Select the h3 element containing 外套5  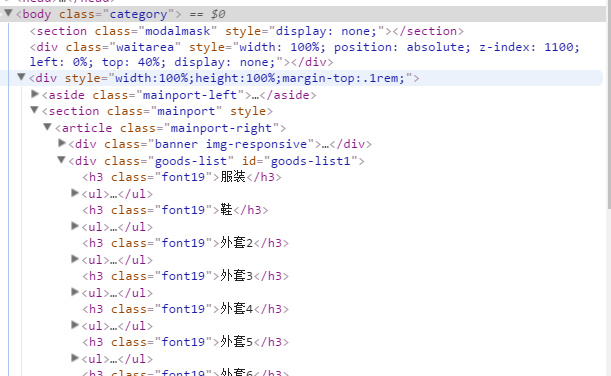pyautogui.click(x=185, y=342)
